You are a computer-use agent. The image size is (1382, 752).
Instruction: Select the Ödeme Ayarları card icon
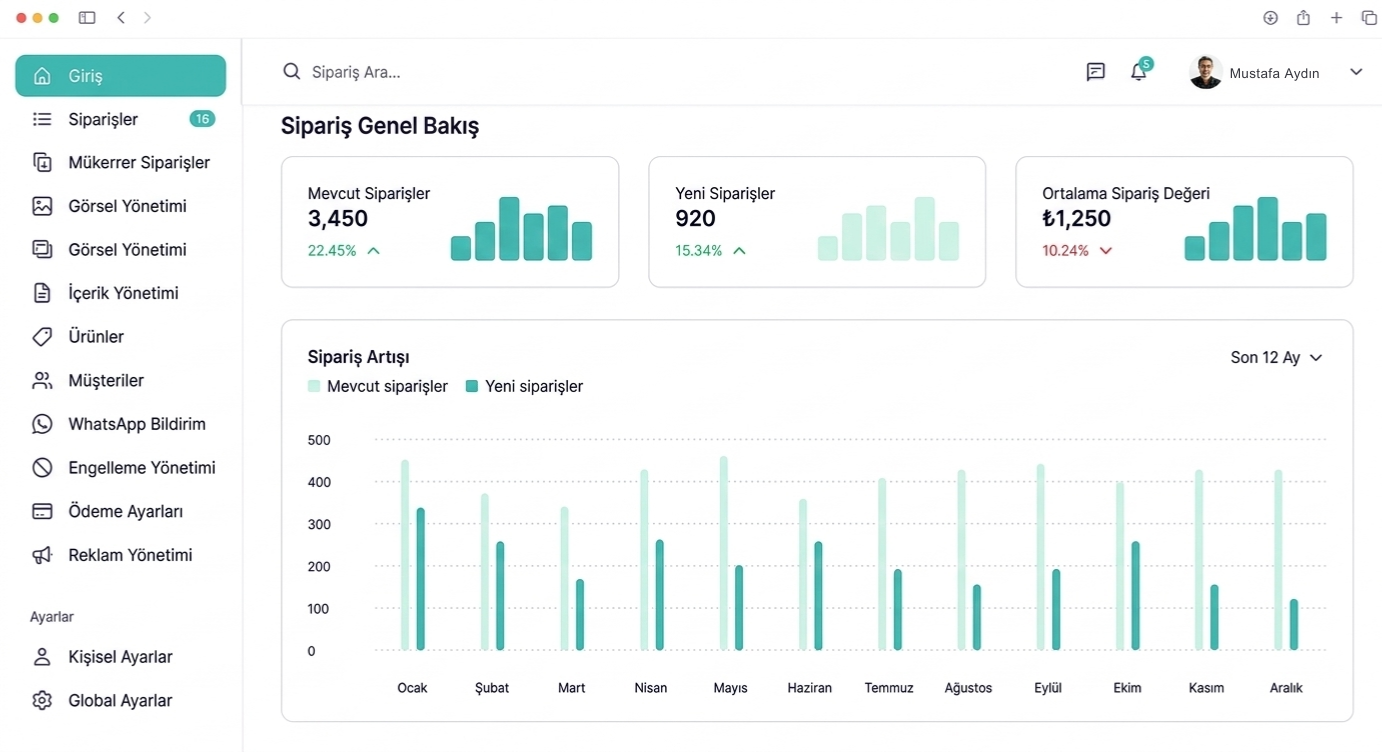[x=42, y=511]
